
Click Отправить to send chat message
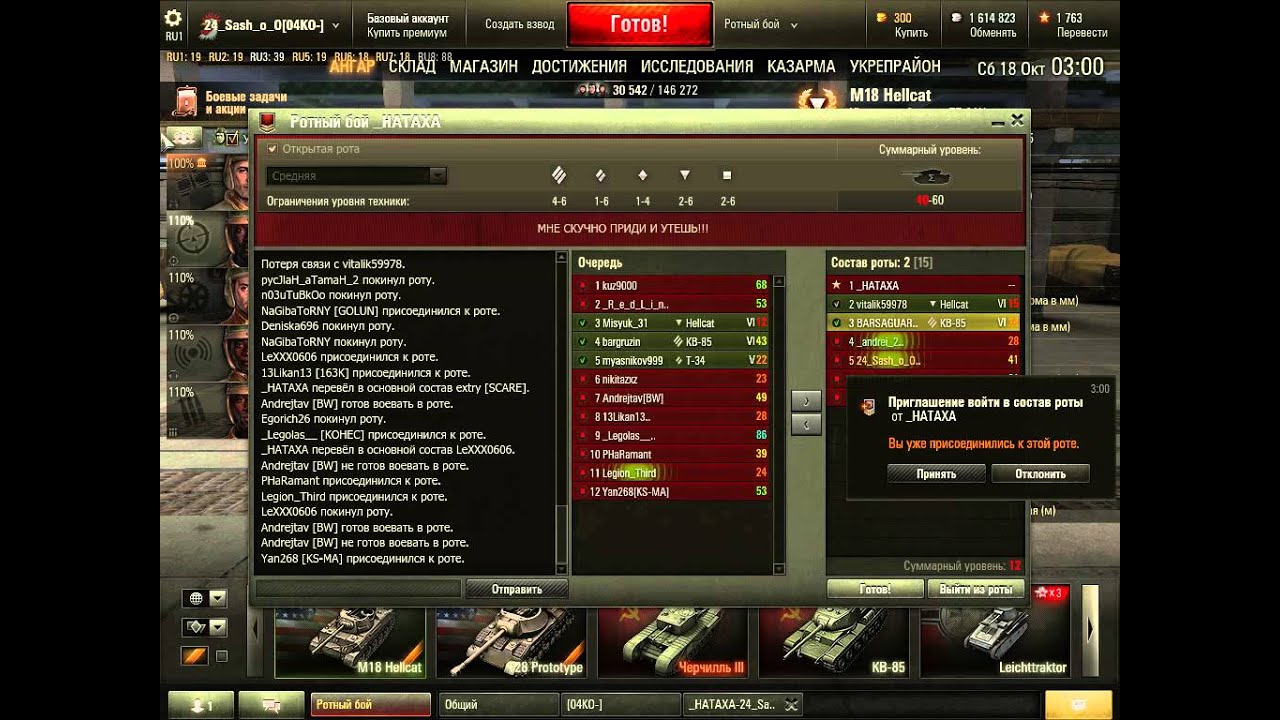pos(517,589)
